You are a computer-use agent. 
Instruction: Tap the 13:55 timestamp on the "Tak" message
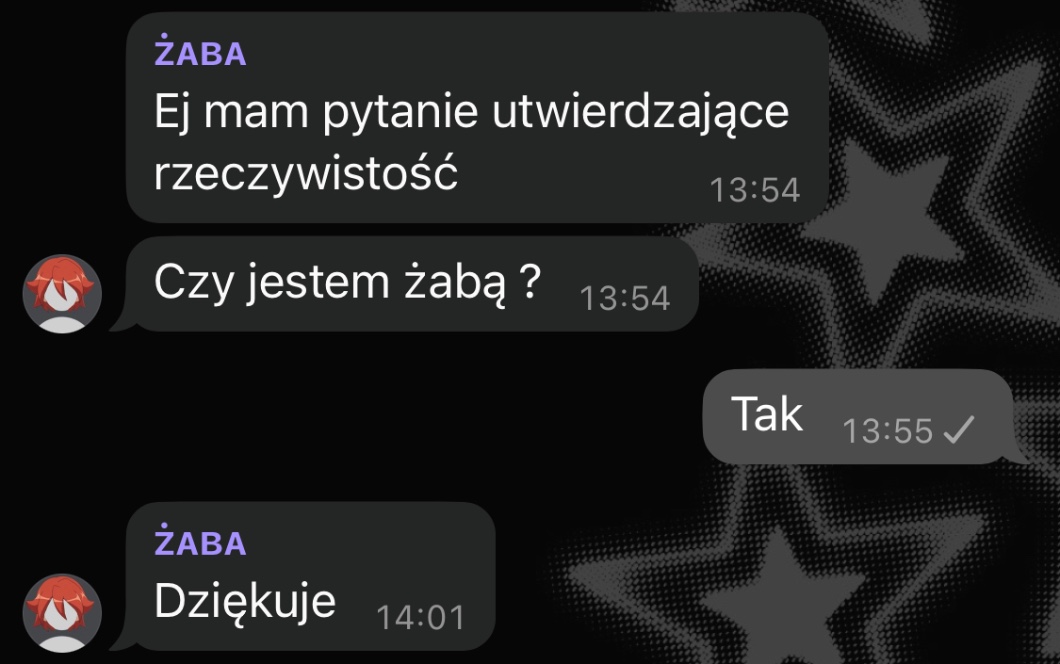point(888,431)
